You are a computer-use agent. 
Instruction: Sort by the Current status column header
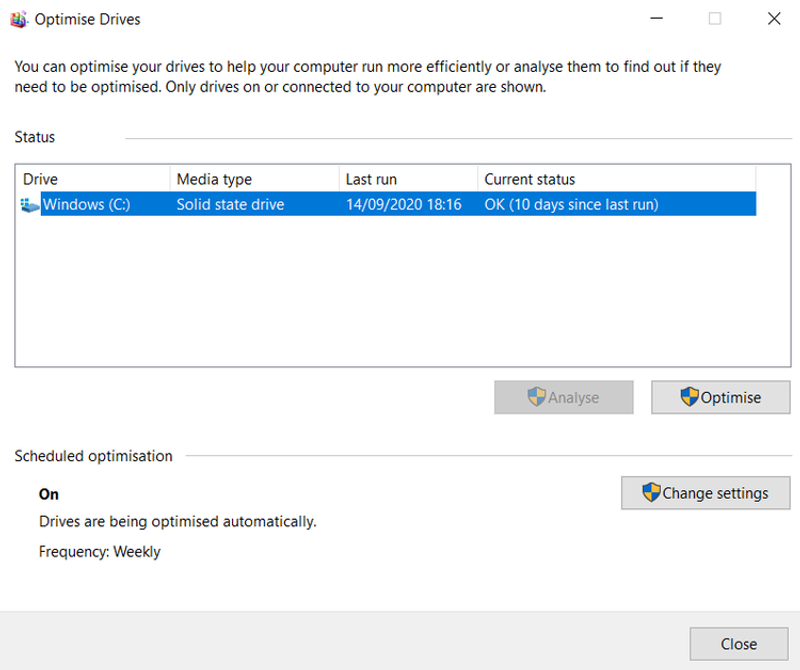[617, 179]
